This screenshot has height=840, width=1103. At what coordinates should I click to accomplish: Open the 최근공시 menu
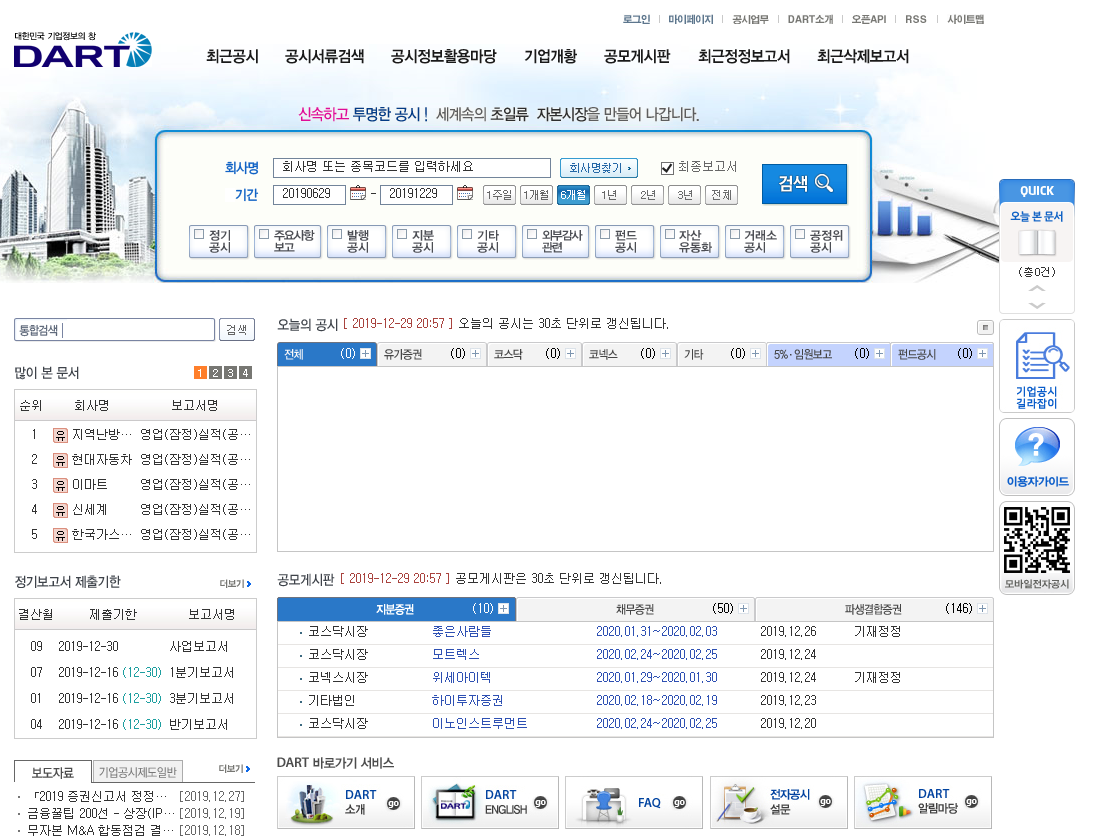pos(232,56)
